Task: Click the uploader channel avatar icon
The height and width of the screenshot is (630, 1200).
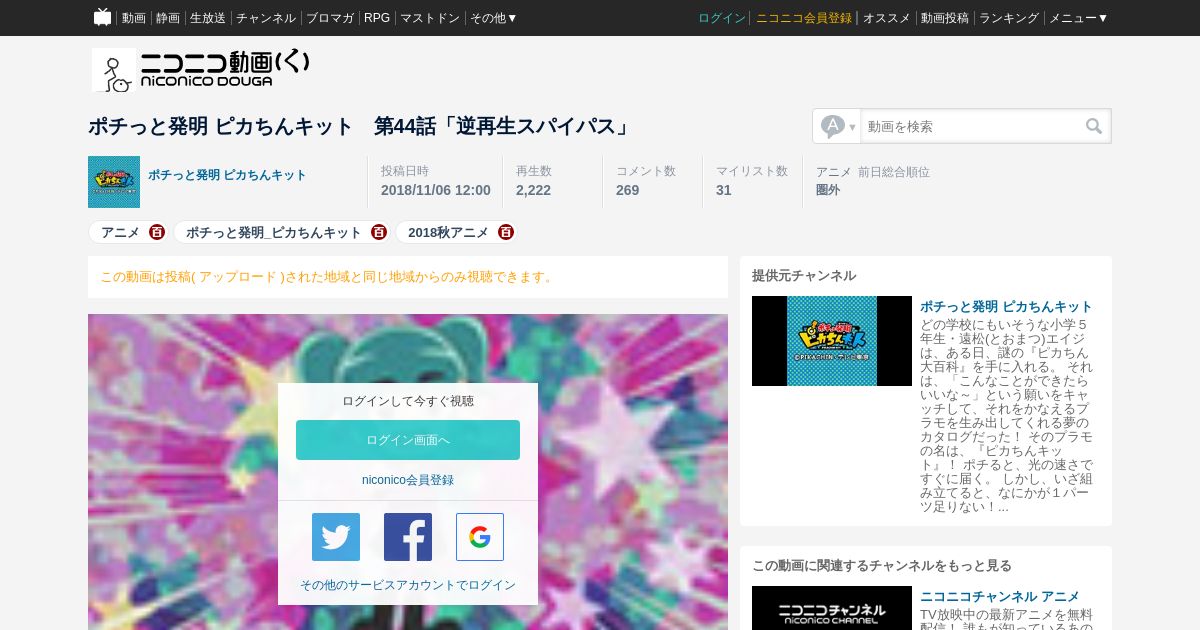Action: coord(114,182)
